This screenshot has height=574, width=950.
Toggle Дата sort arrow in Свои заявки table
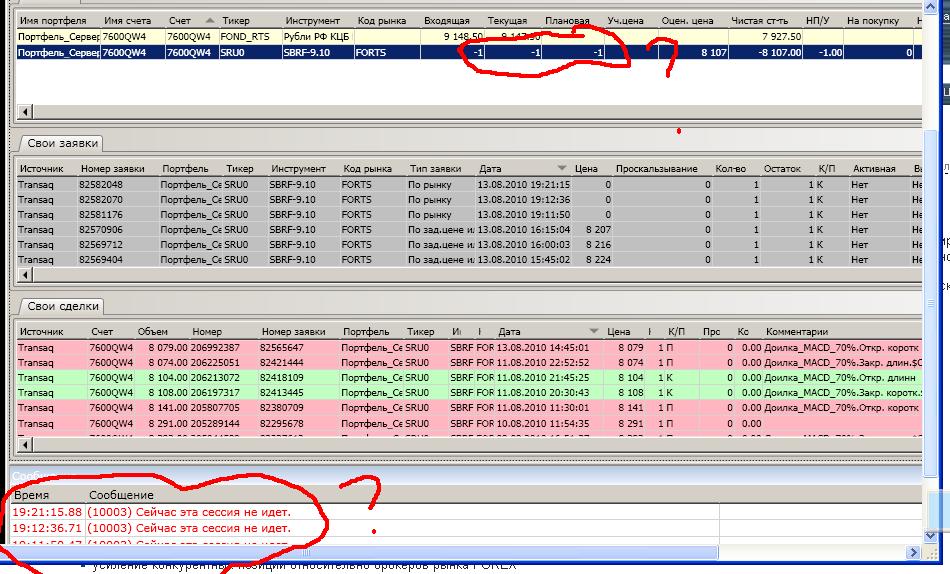click(x=562, y=169)
